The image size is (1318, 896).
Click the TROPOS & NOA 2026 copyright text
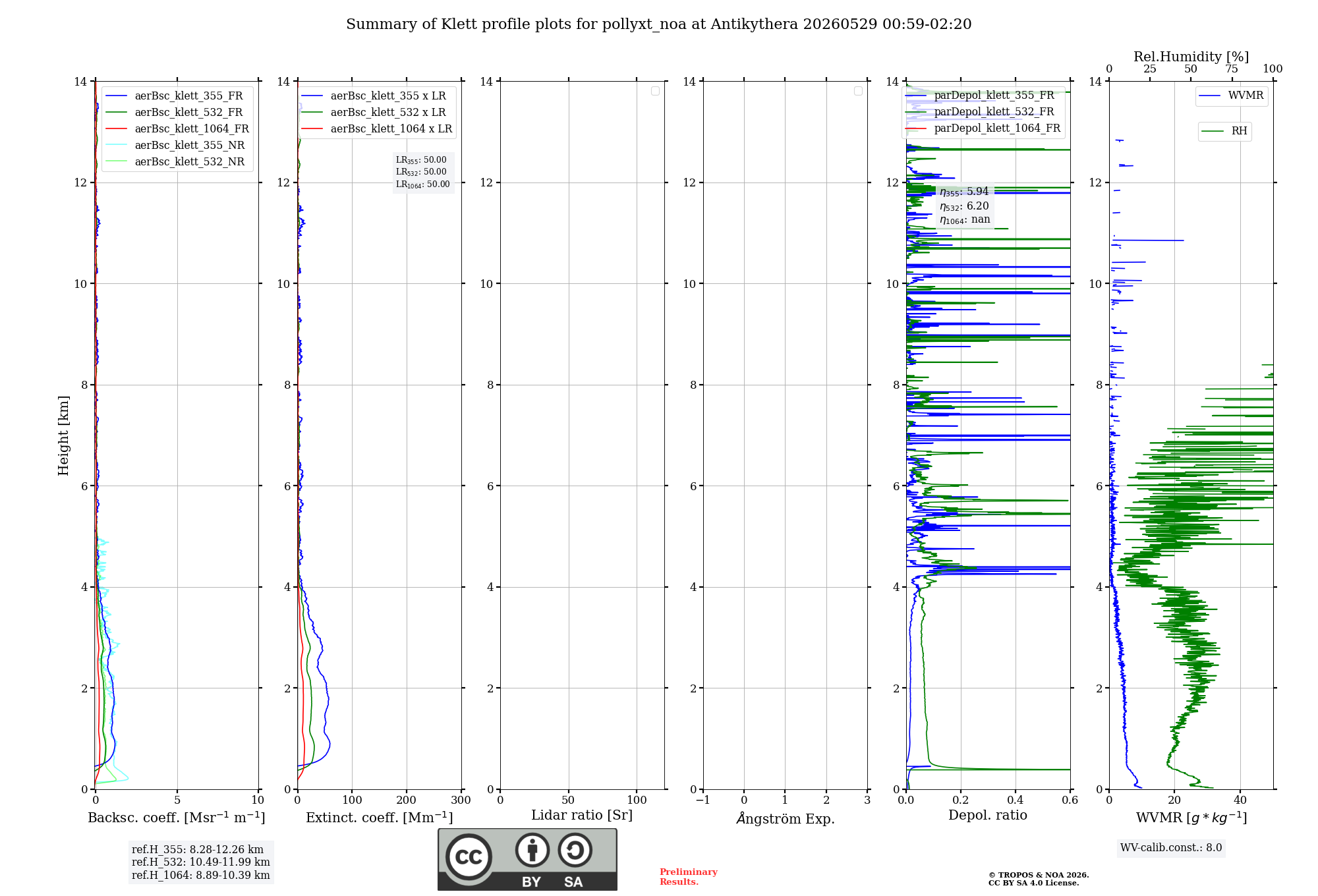[1039, 875]
